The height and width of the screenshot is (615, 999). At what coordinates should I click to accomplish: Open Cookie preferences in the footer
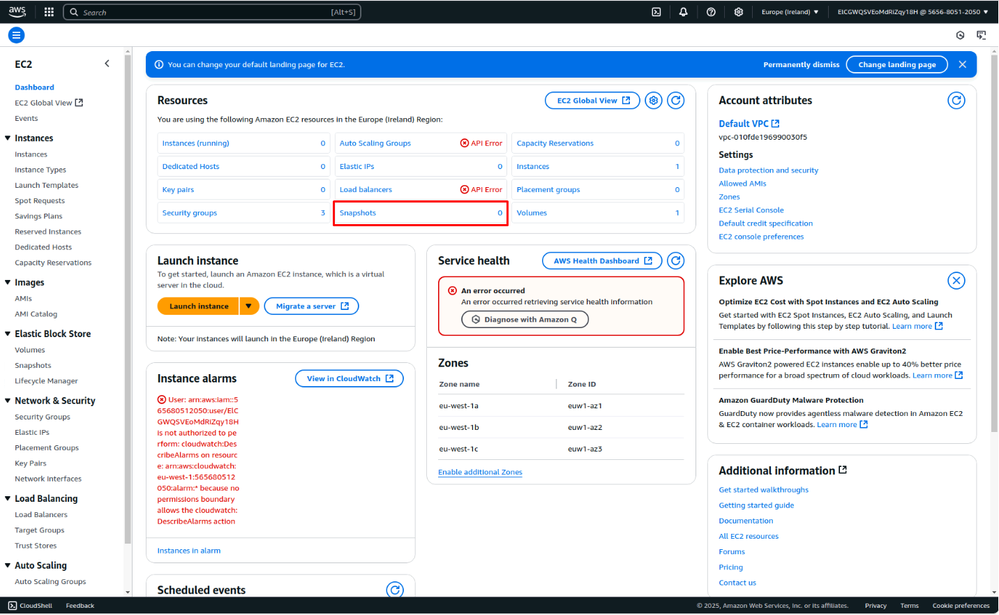pyautogui.click(x=960, y=605)
